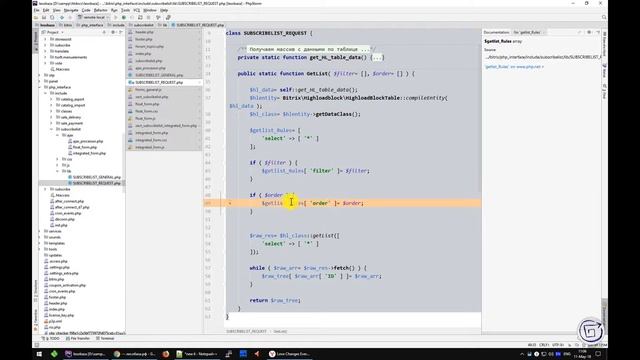Open the File menu
The width and height of the screenshot is (640, 360).
click(x=36, y=10)
